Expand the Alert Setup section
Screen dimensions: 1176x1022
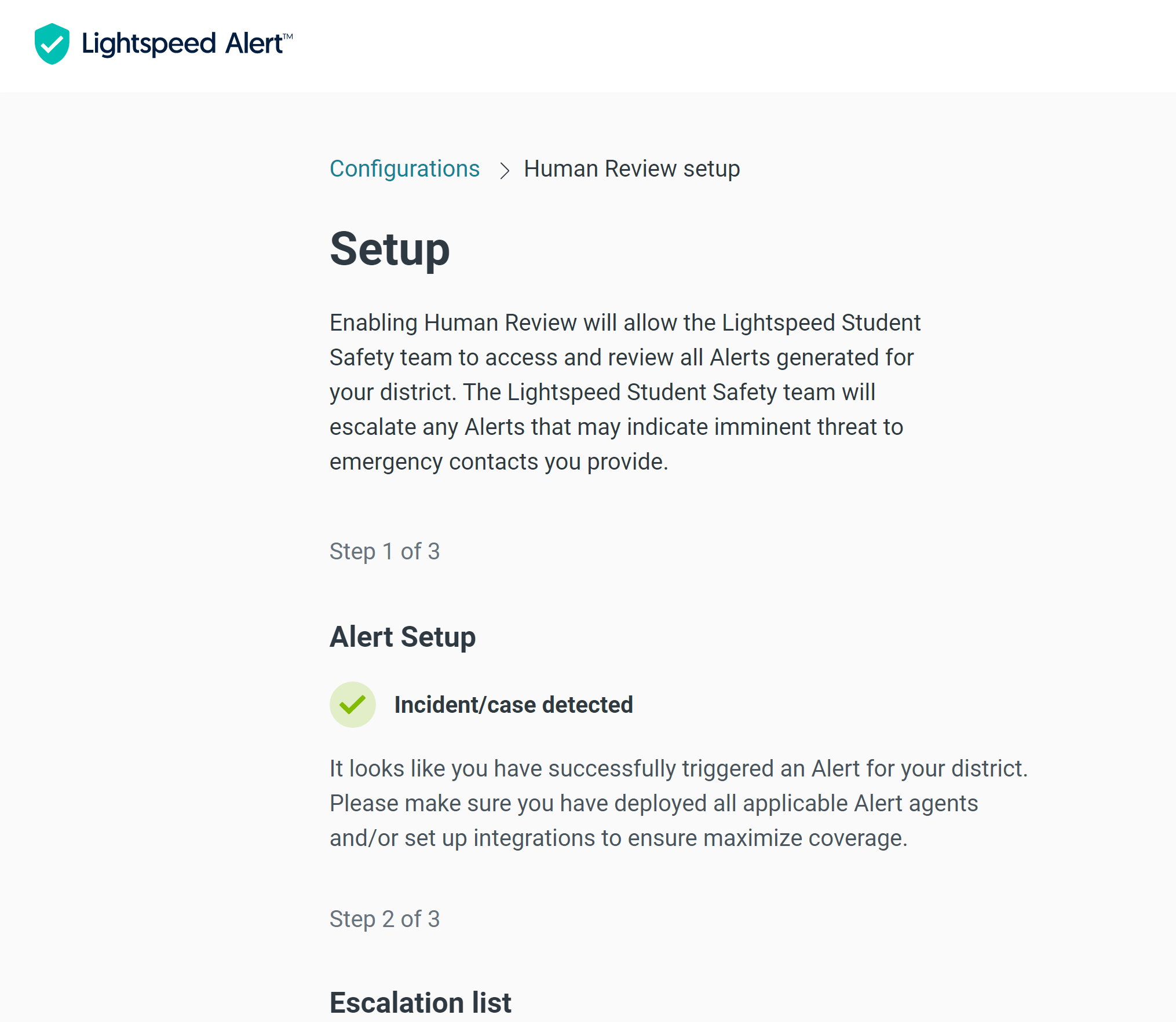(402, 636)
